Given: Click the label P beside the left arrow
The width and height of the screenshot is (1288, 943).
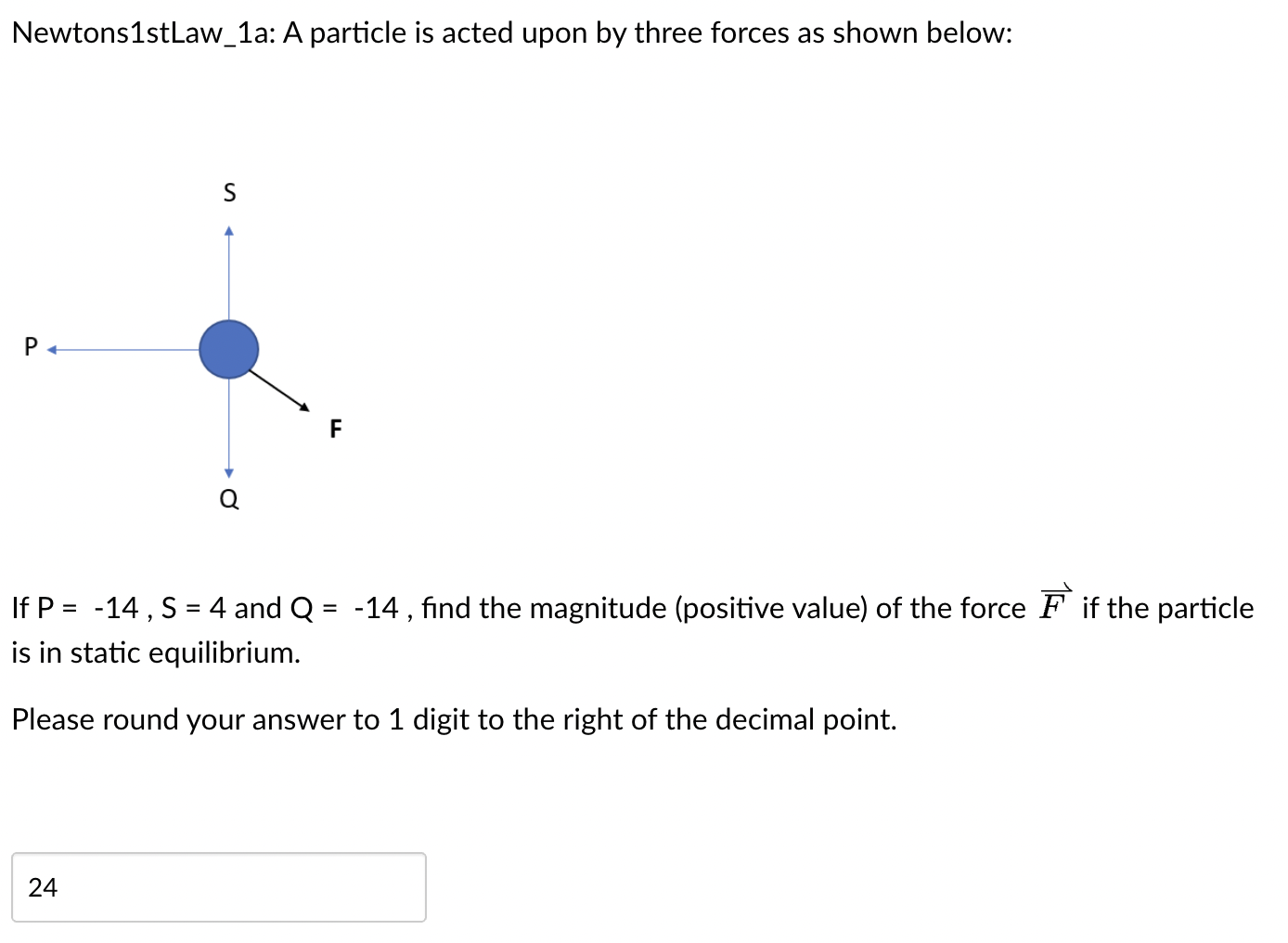Looking at the screenshot, I should pyautogui.click(x=29, y=346).
